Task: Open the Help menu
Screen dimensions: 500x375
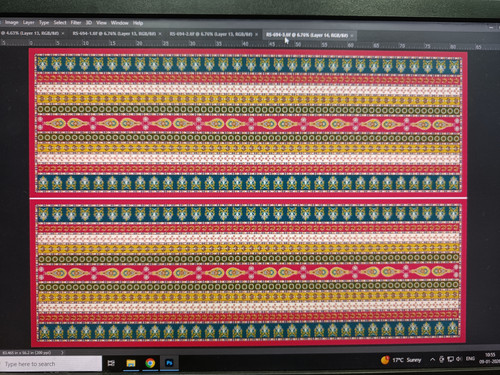Action: [x=138, y=23]
